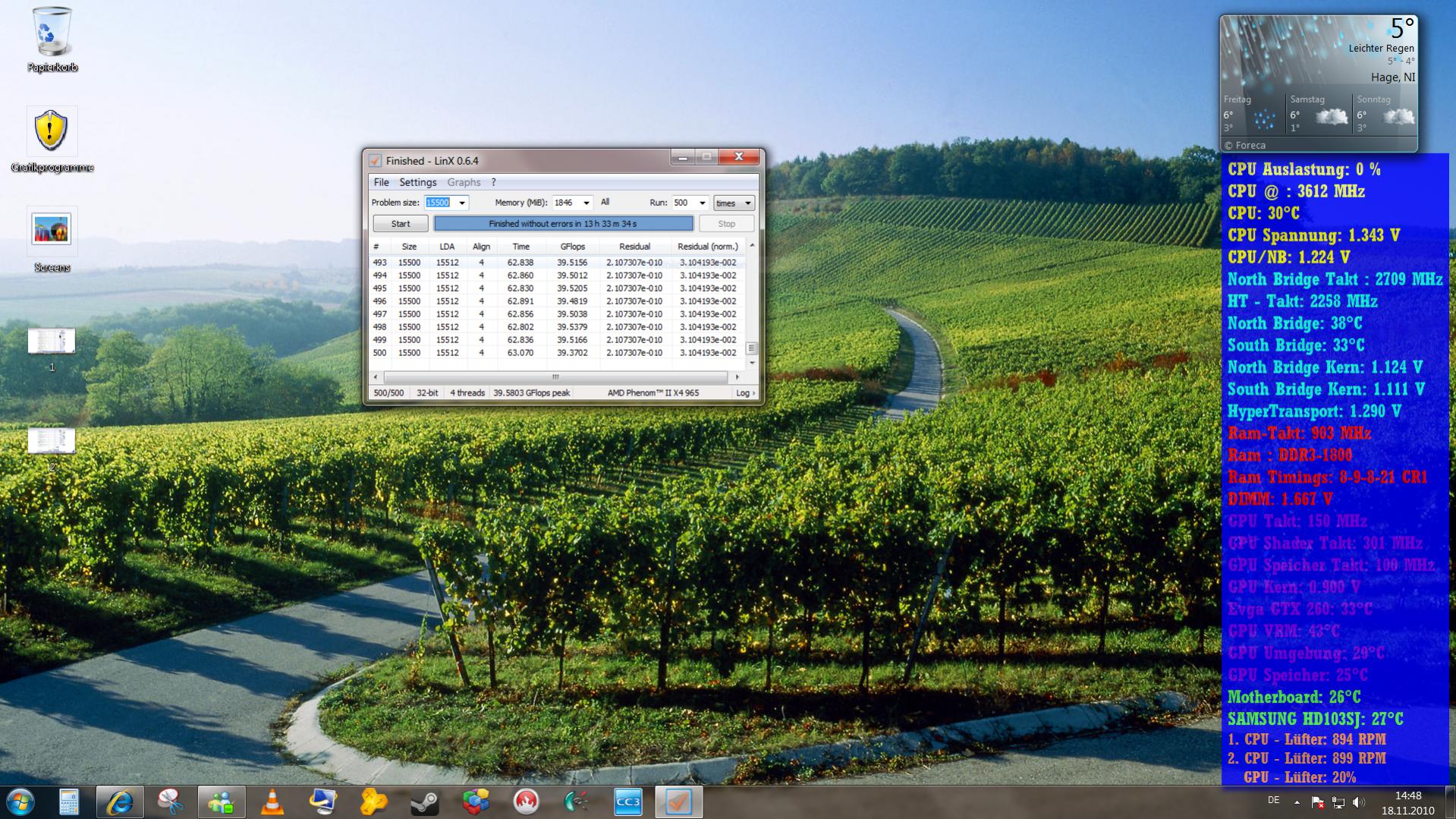This screenshot has height=819, width=1456.
Task: Select result row 493
Action: [x=557, y=263]
